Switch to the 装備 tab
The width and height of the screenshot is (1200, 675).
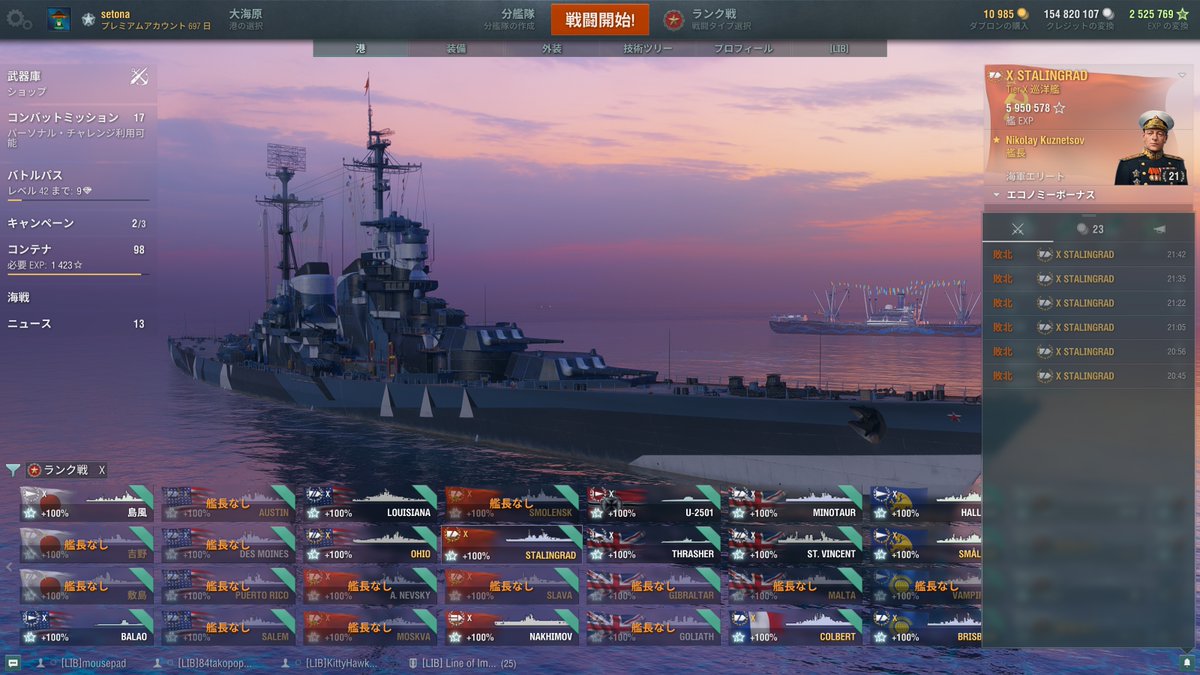[x=456, y=48]
